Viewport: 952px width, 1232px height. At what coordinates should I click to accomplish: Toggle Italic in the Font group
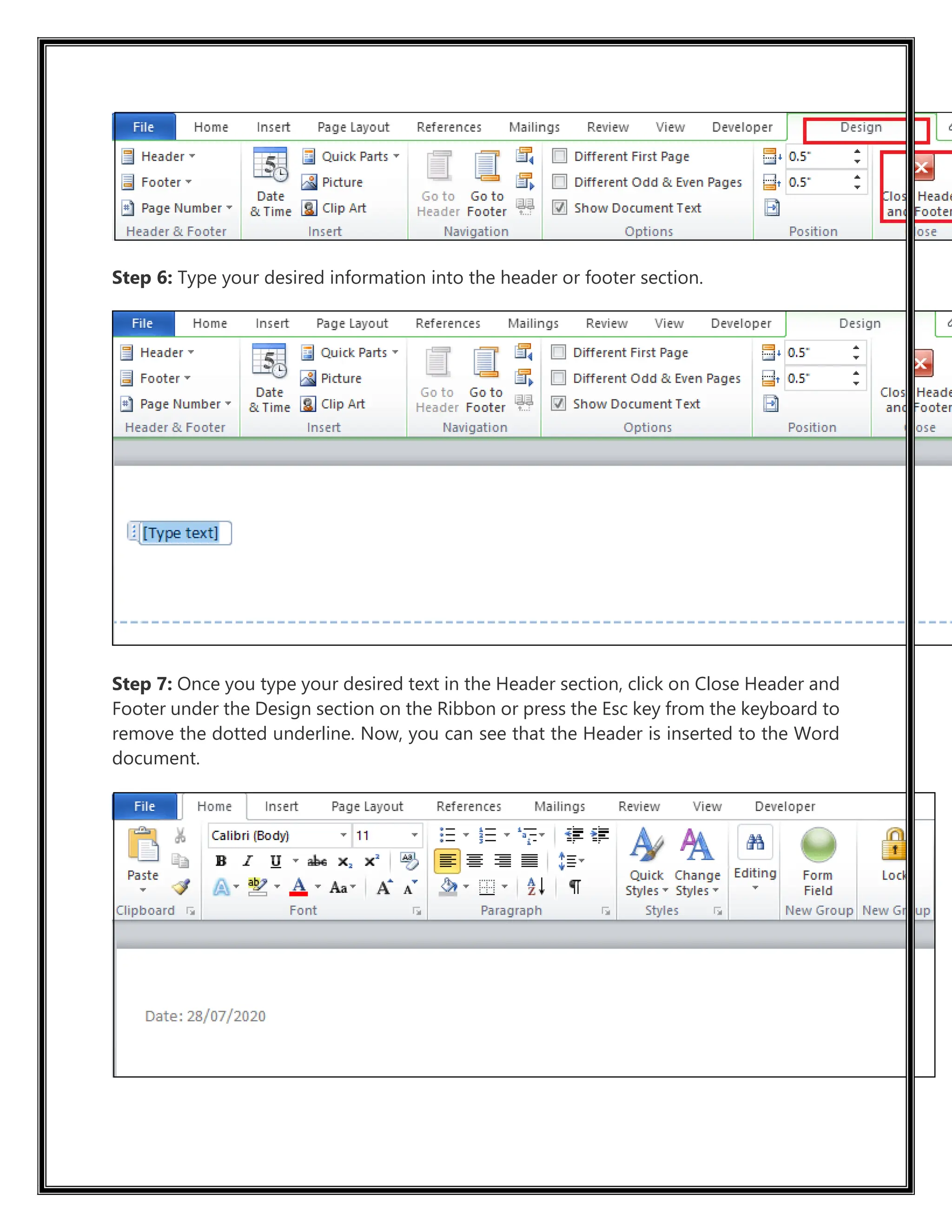pyautogui.click(x=248, y=861)
